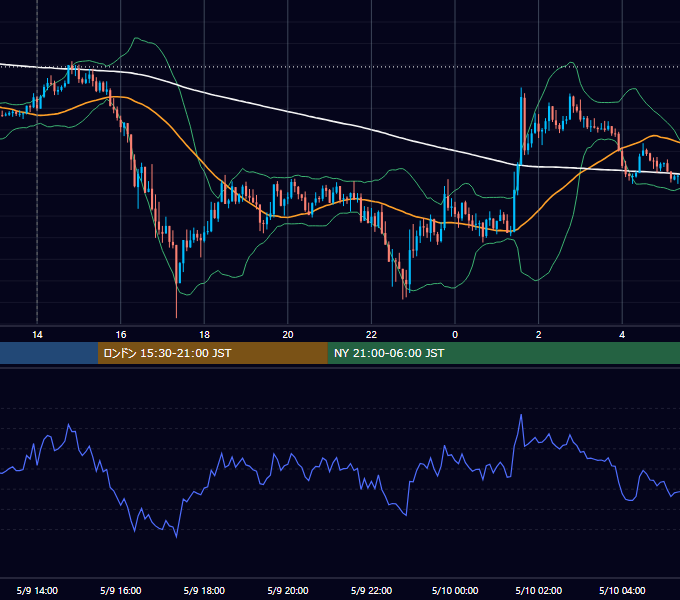Click the '5/9 20:00' label on the indicator axis
Screen dimensions: 680x600
(288, 590)
